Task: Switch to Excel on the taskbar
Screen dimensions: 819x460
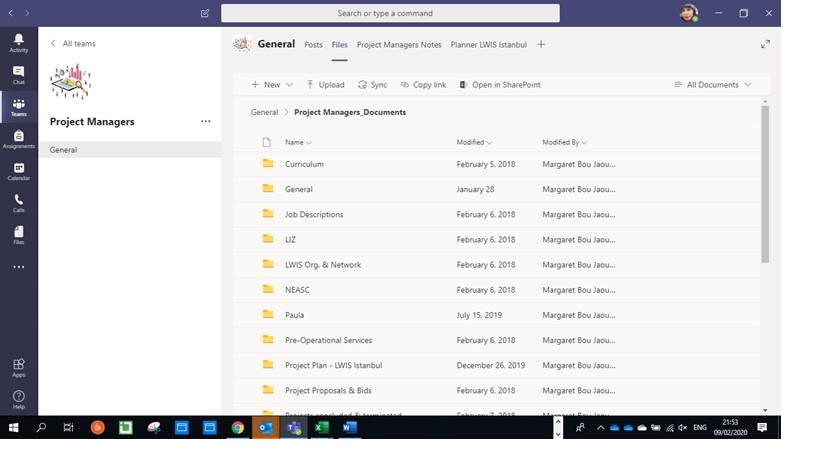Action: click(322, 428)
